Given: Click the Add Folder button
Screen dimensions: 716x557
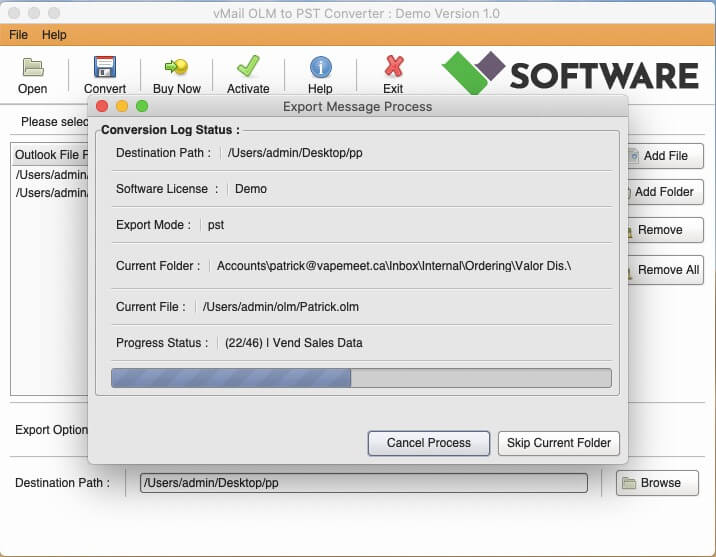Looking at the screenshot, I should click(x=665, y=192).
